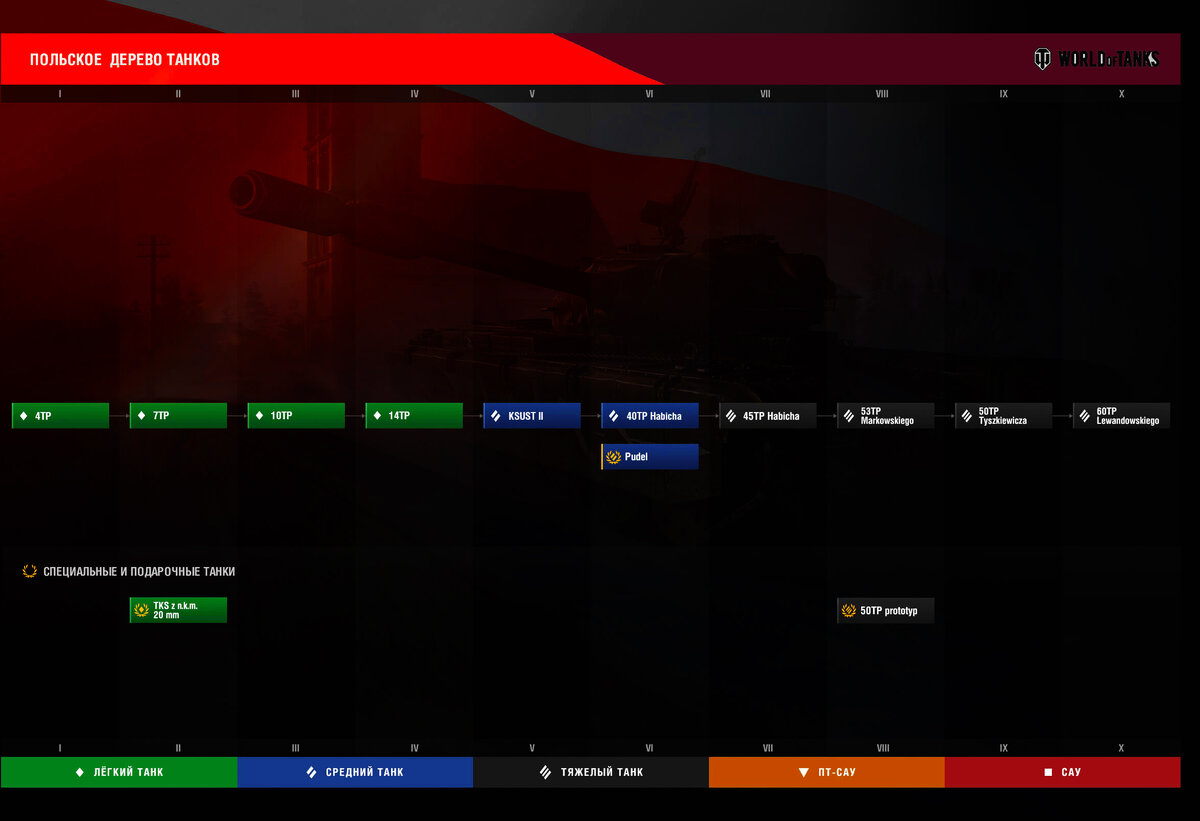Select the KSUST II medium tank
Image resolution: width=1200 pixels, height=821 pixels.
pyautogui.click(x=532, y=416)
